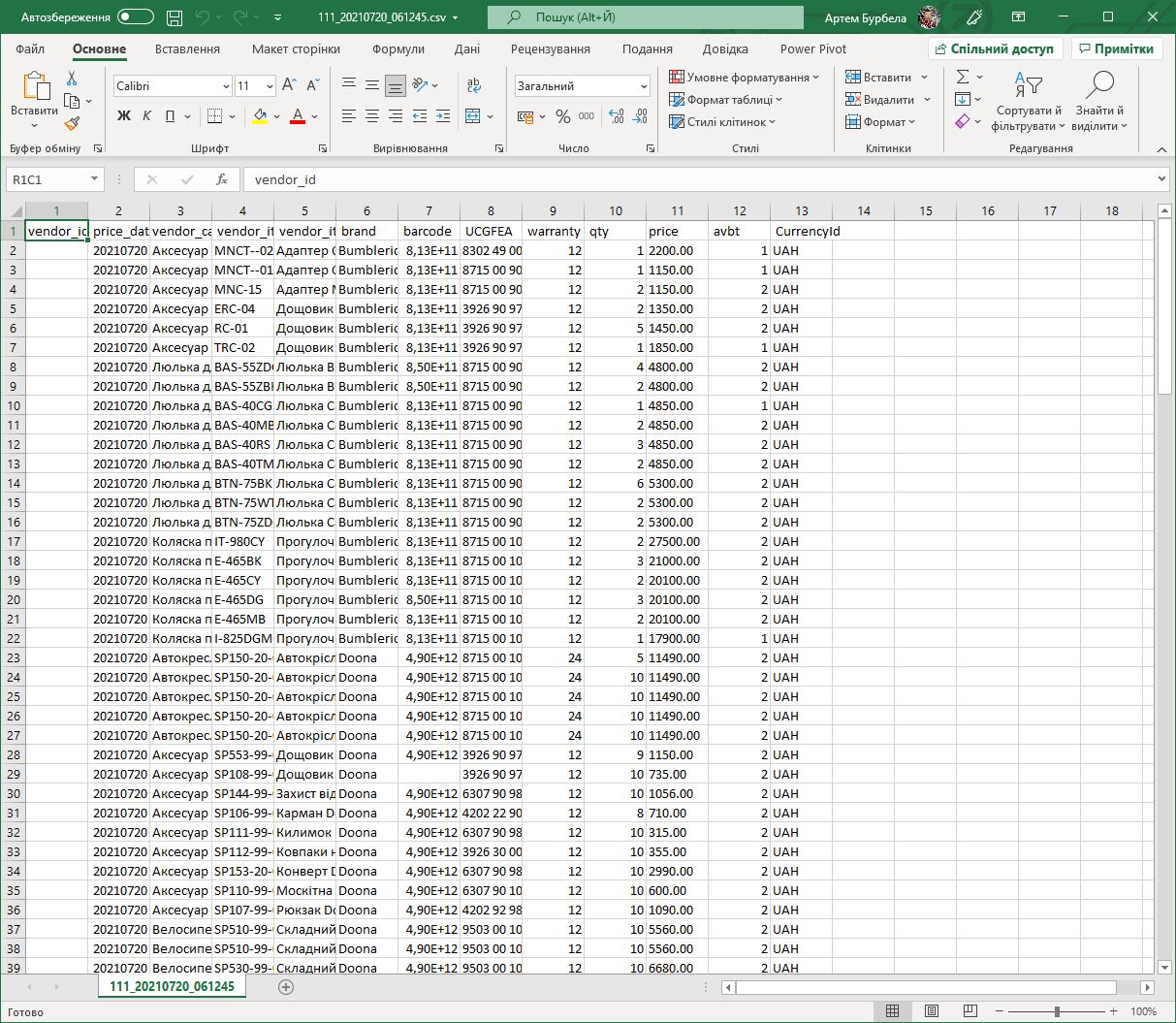Toggle the AutoSave switch
Screen dimensions: 1176x1023
click(x=135, y=17)
